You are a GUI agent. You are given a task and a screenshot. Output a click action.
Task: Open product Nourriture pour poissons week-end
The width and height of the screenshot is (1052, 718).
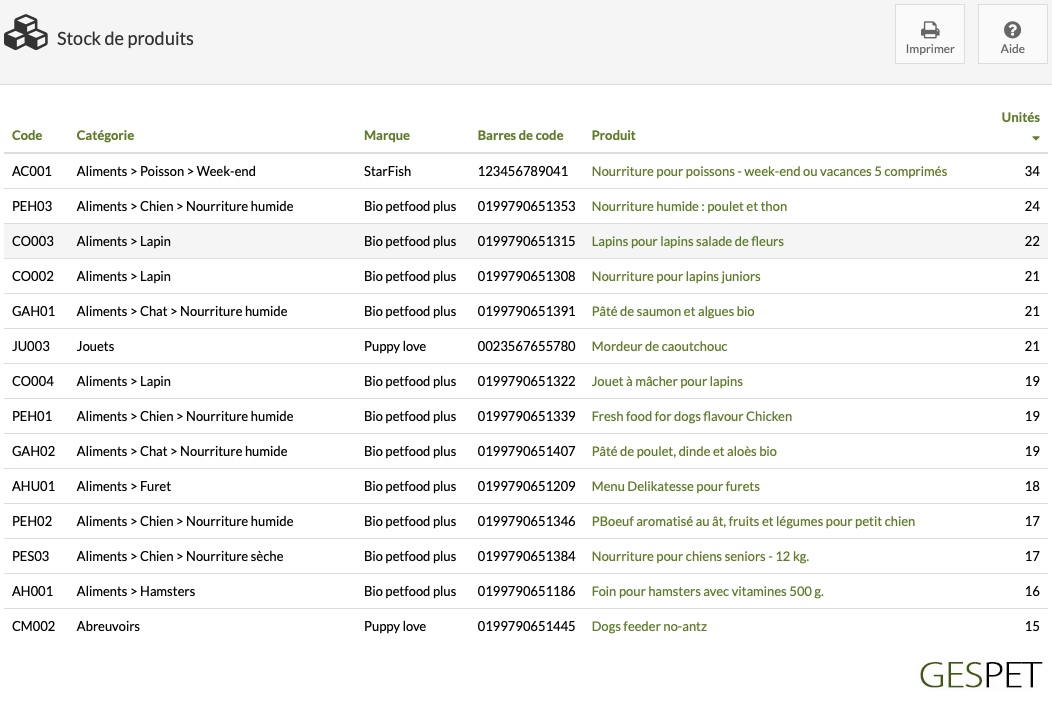pos(769,171)
